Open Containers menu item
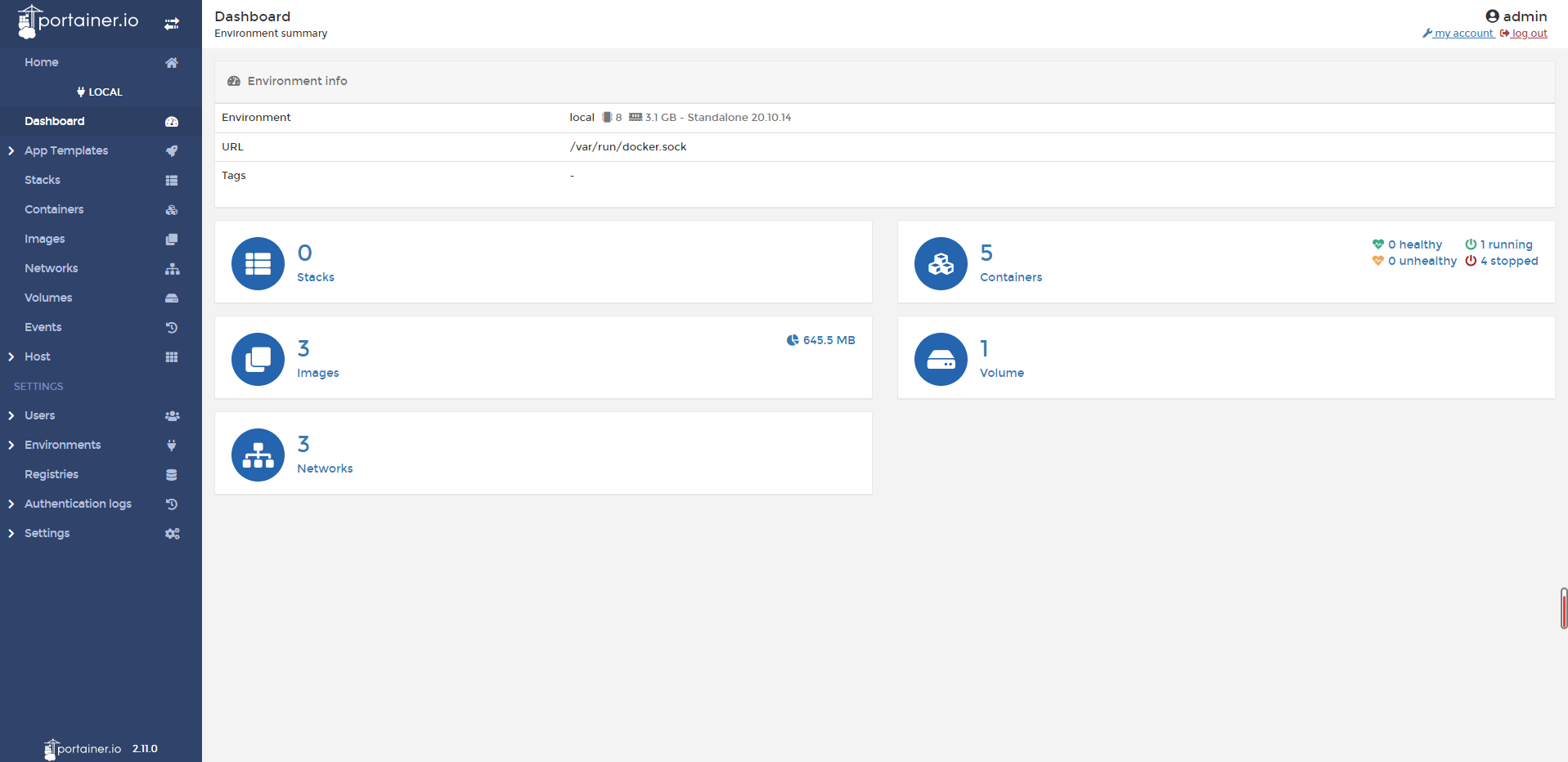Image resolution: width=1568 pixels, height=762 pixels. [x=54, y=209]
